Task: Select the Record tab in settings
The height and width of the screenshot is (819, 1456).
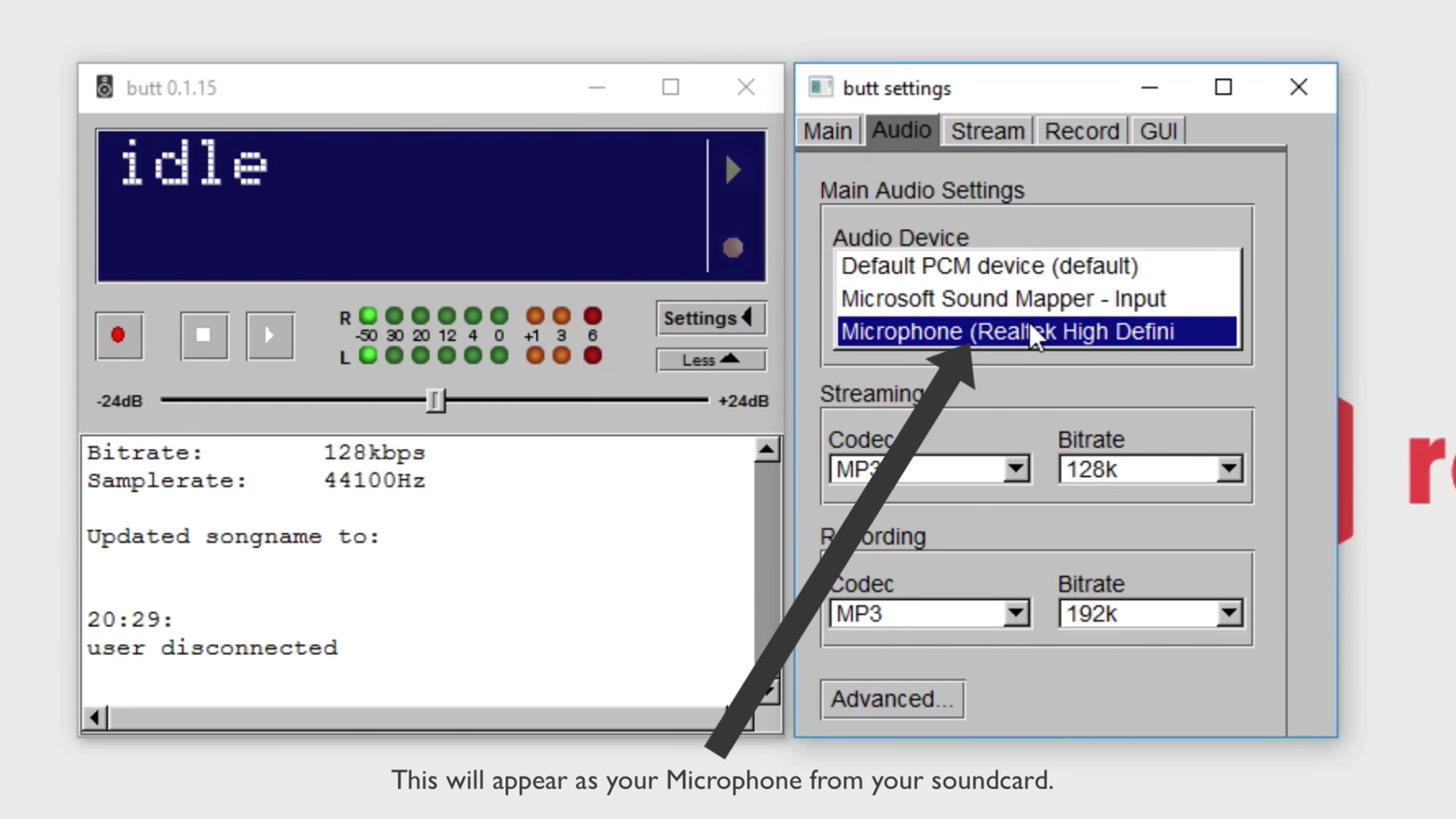Action: (x=1082, y=130)
